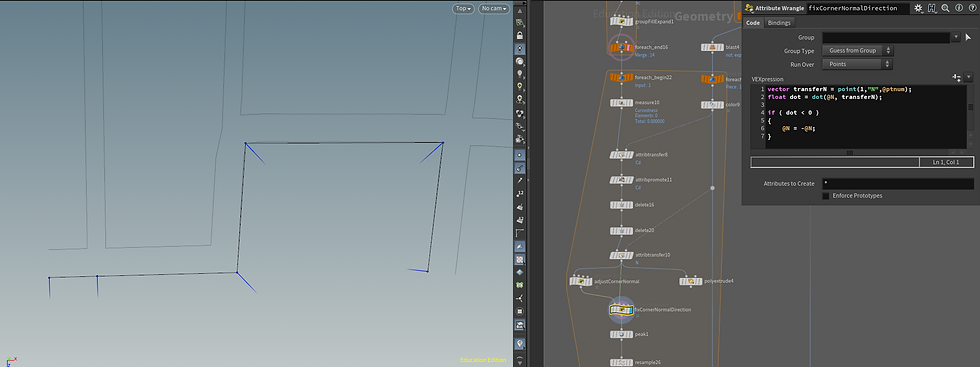Select the delete20 node
The width and height of the screenshot is (980, 367).
tap(621, 231)
